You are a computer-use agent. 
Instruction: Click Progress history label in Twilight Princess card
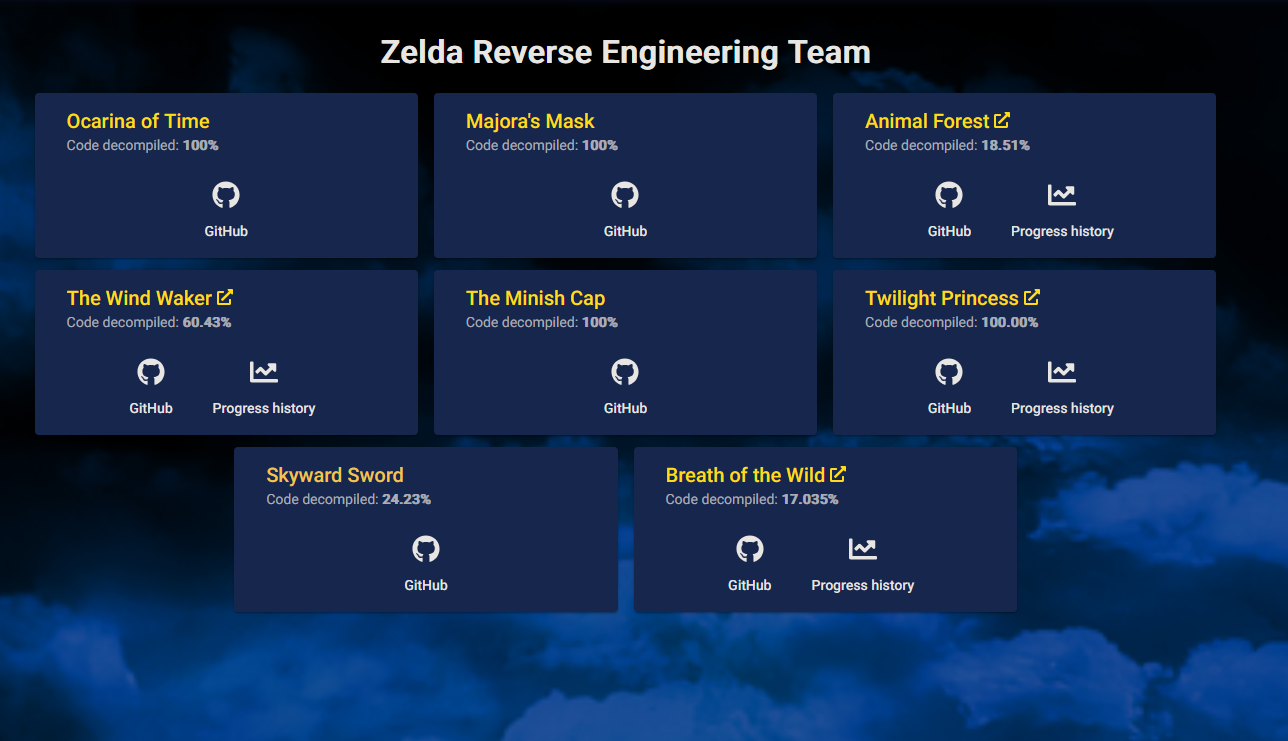[1062, 408]
